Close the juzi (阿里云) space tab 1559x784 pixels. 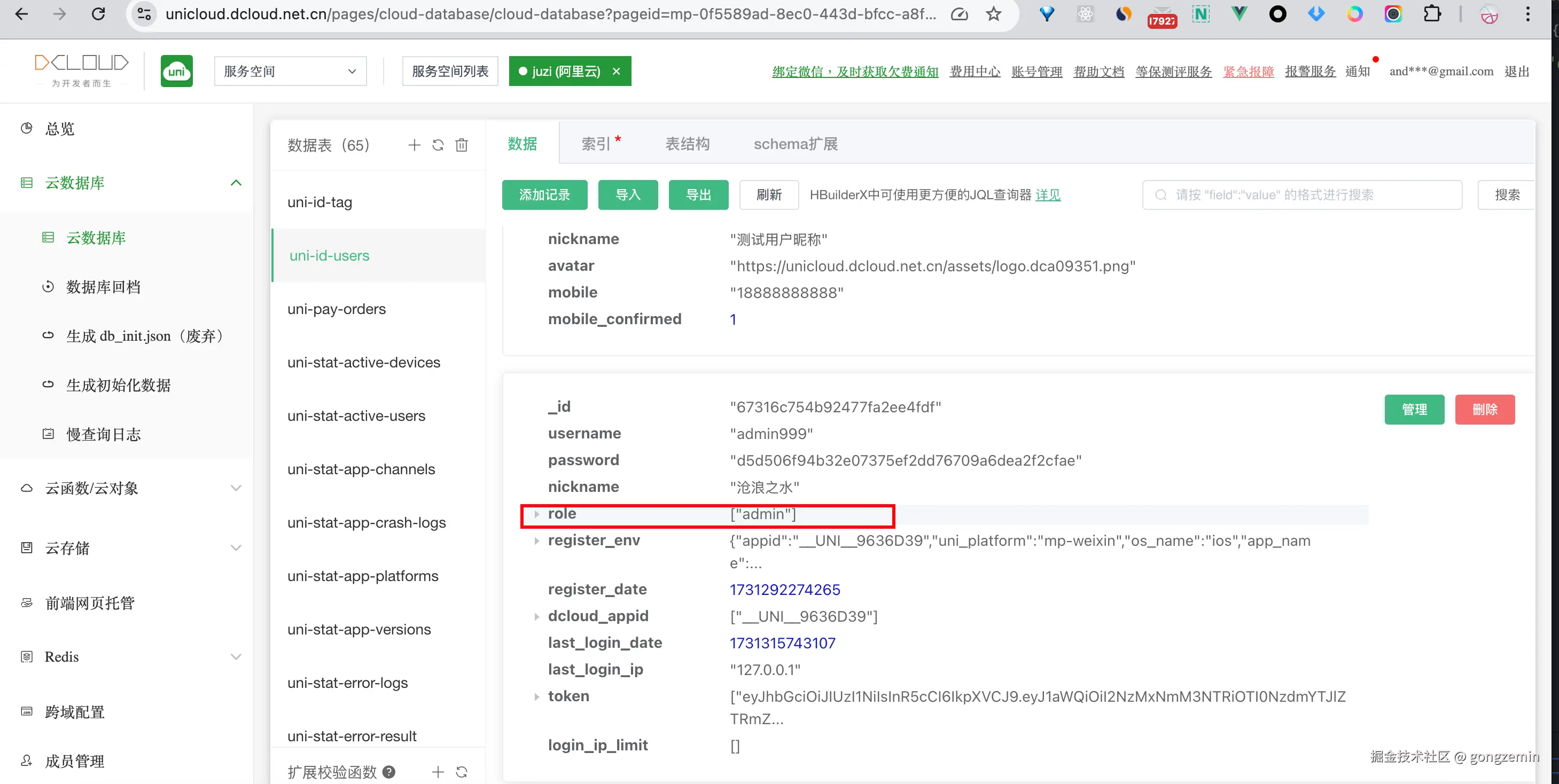point(616,72)
